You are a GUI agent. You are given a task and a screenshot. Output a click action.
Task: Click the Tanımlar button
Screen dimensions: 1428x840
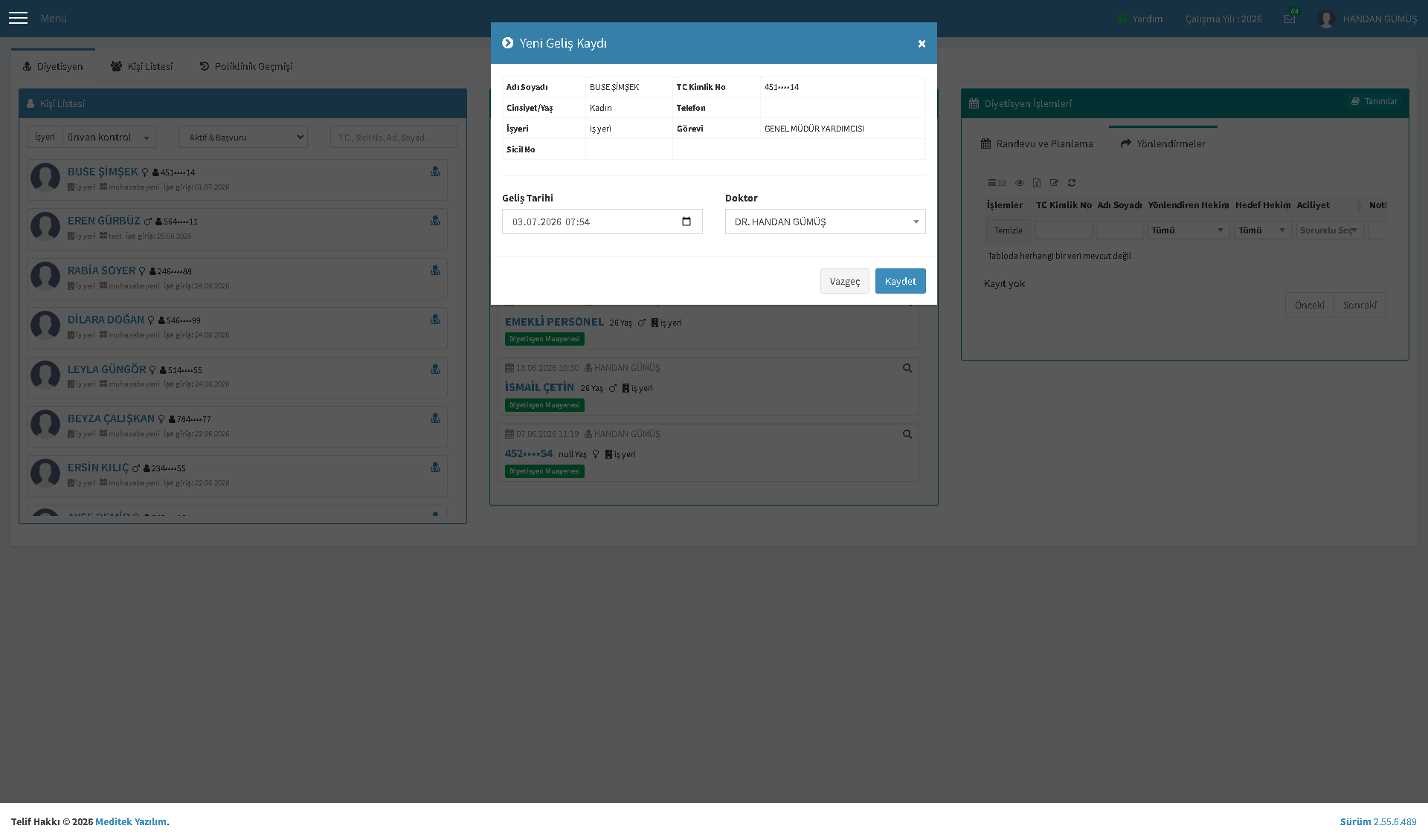pos(1374,101)
